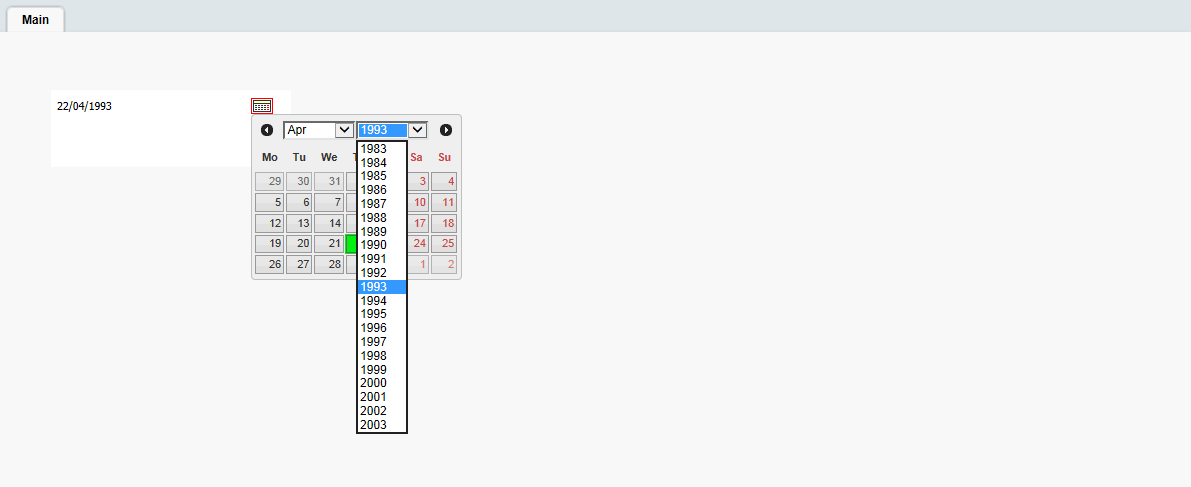Select year 1983 from list
The image size is (1191, 487).
coord(382,149)
